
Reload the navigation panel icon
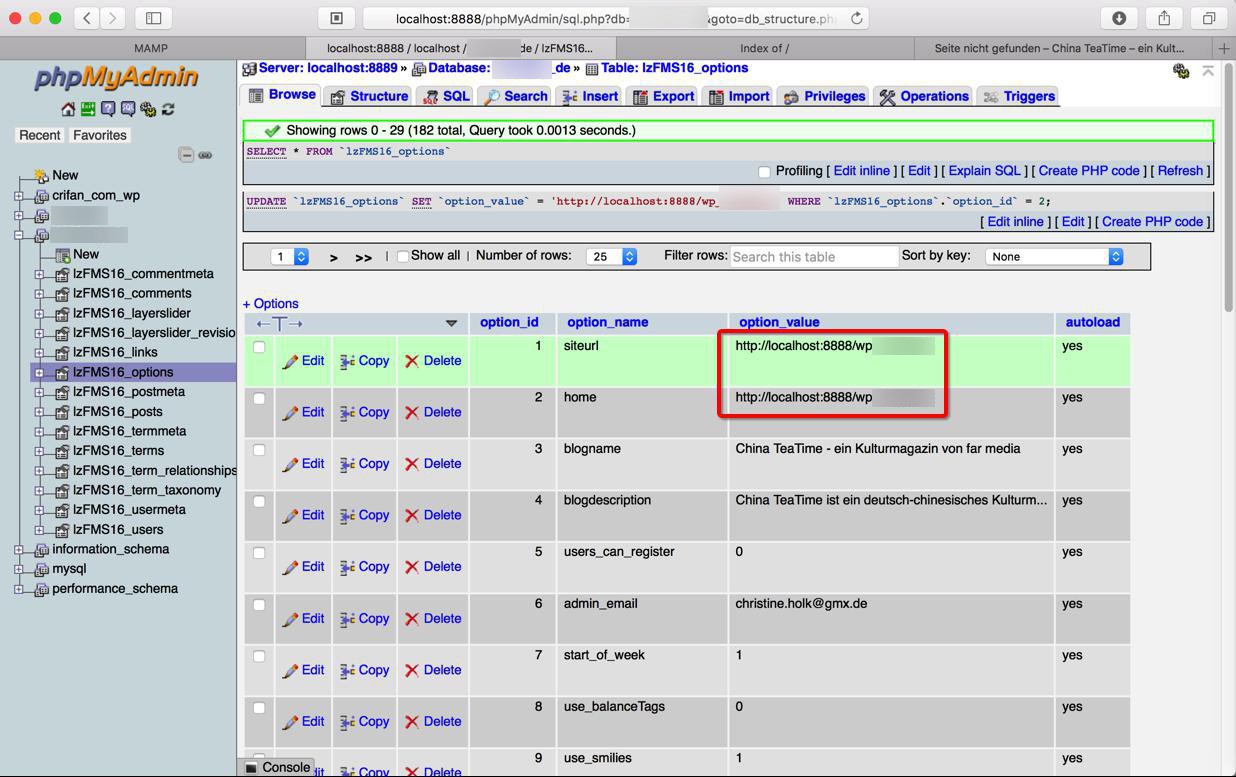[168, 109]
